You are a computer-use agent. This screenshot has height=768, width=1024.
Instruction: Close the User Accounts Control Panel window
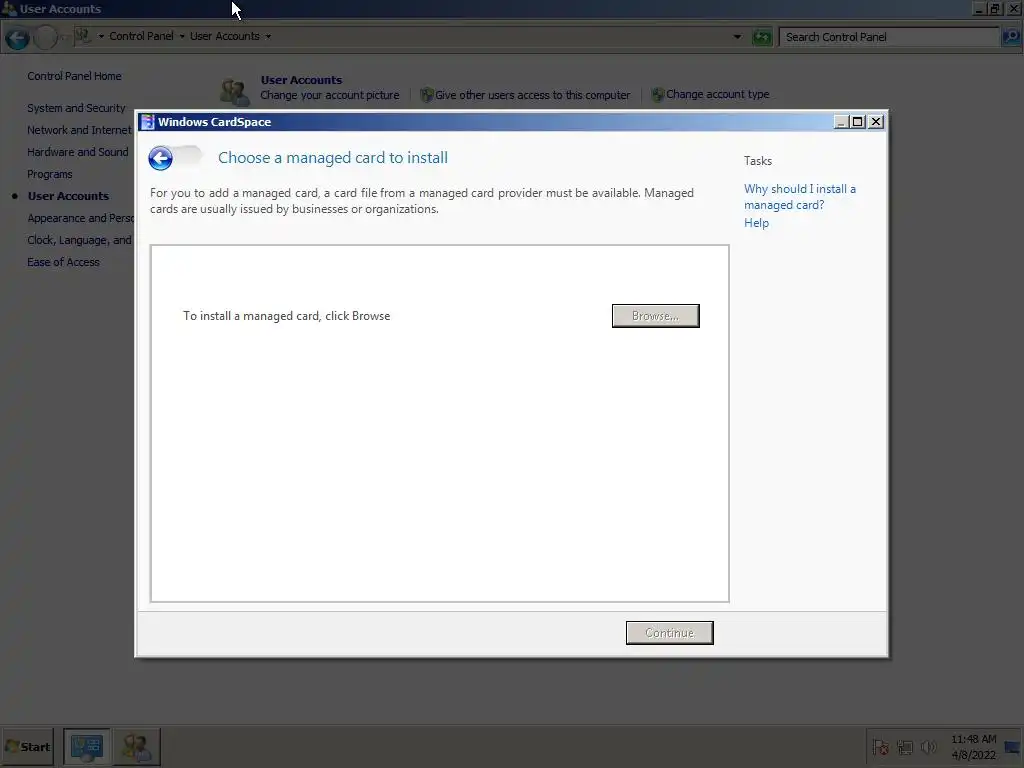(1014, 9)
